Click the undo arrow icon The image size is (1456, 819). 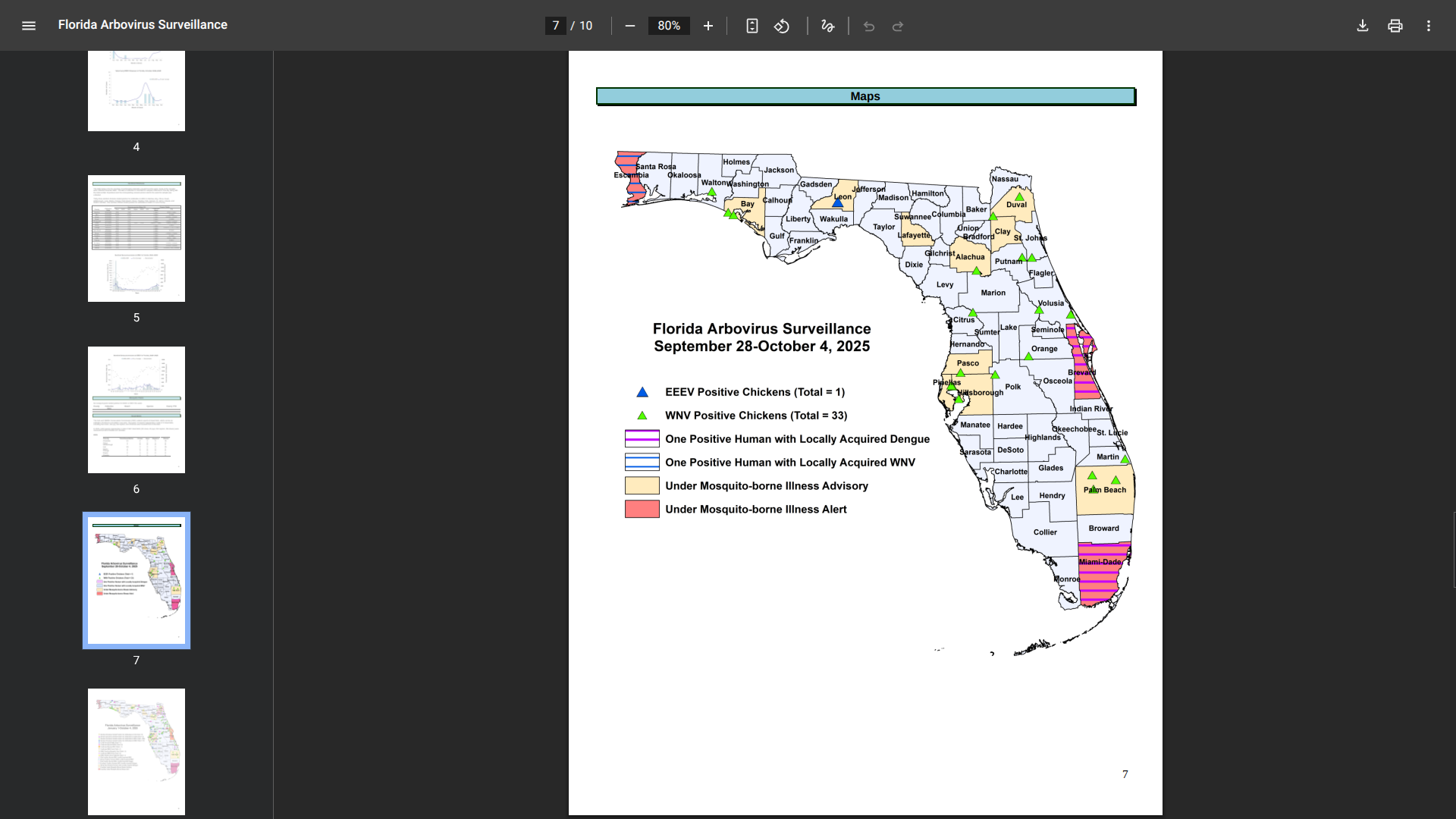(x=869, y=26)
